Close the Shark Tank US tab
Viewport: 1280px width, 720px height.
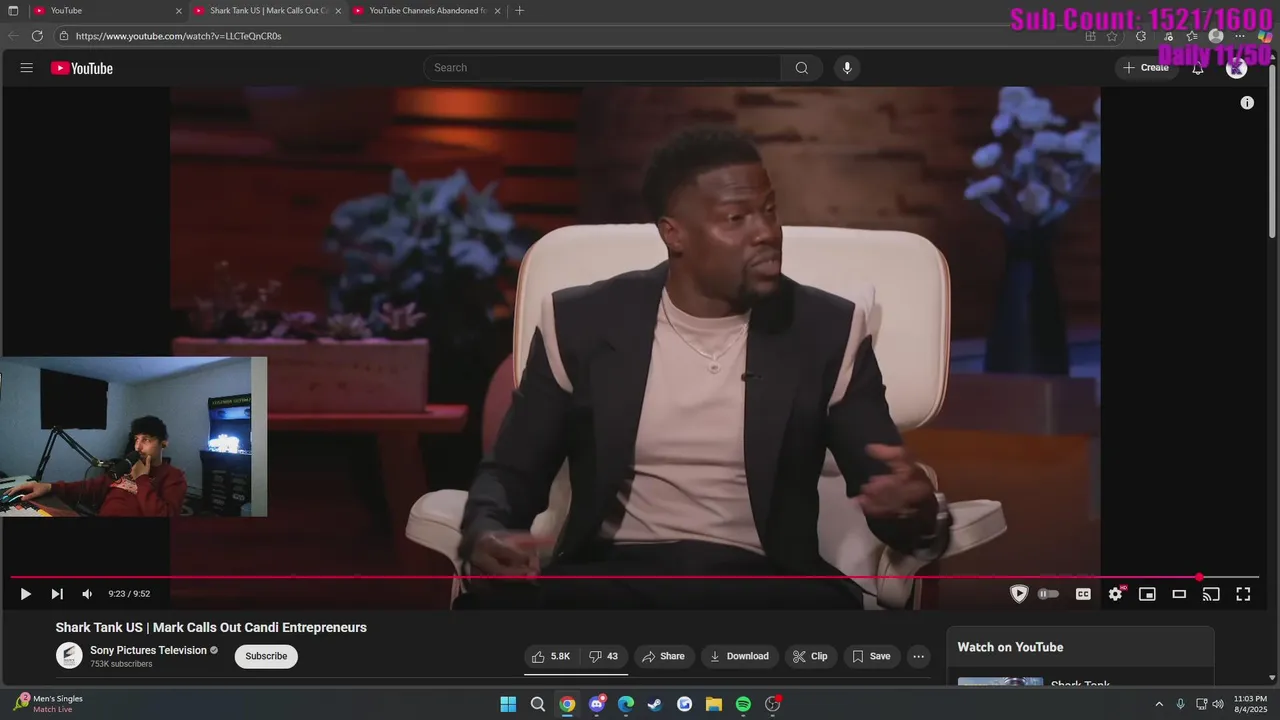(338, 11)
